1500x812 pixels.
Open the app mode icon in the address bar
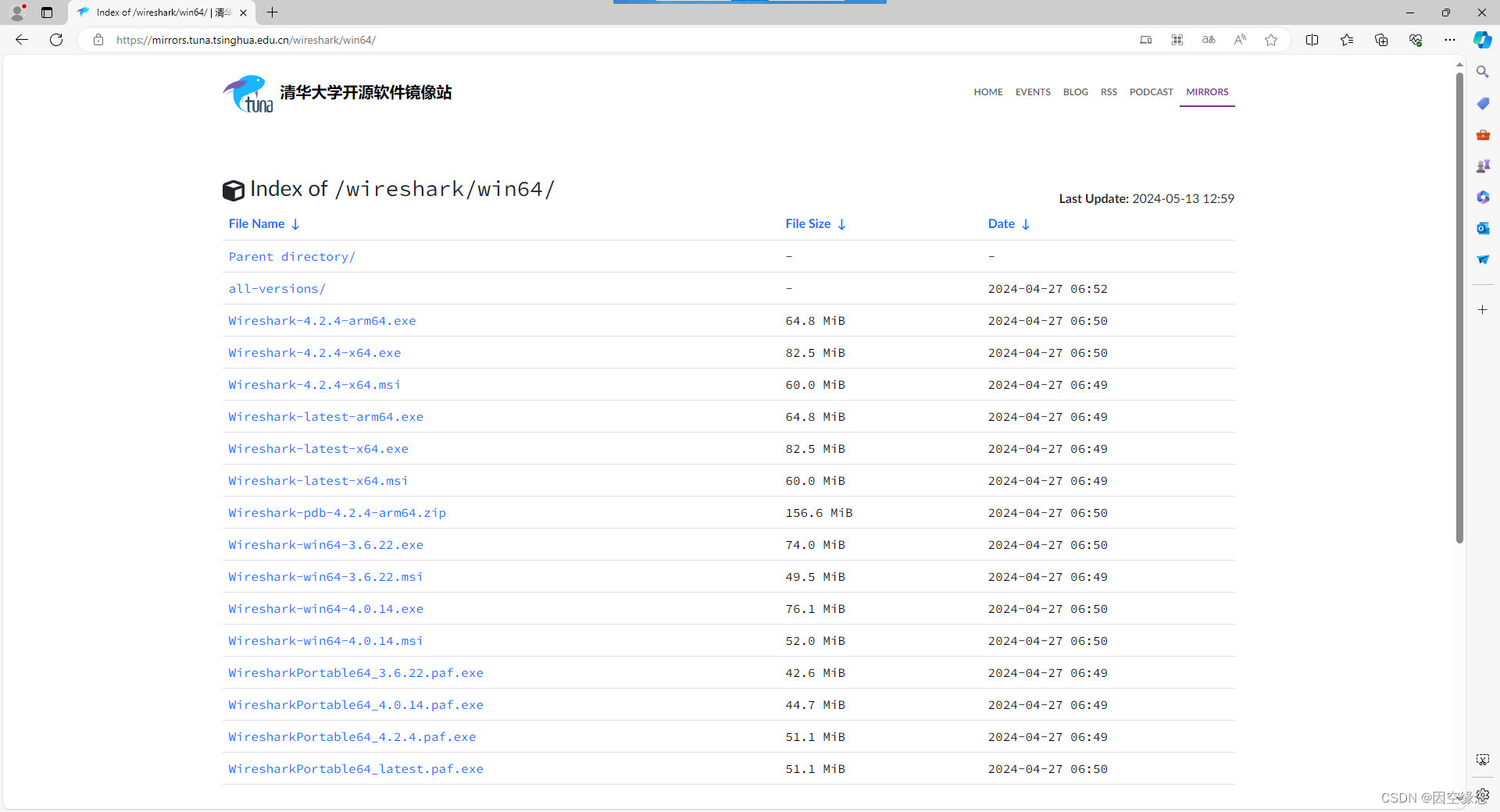point(1146,40)
